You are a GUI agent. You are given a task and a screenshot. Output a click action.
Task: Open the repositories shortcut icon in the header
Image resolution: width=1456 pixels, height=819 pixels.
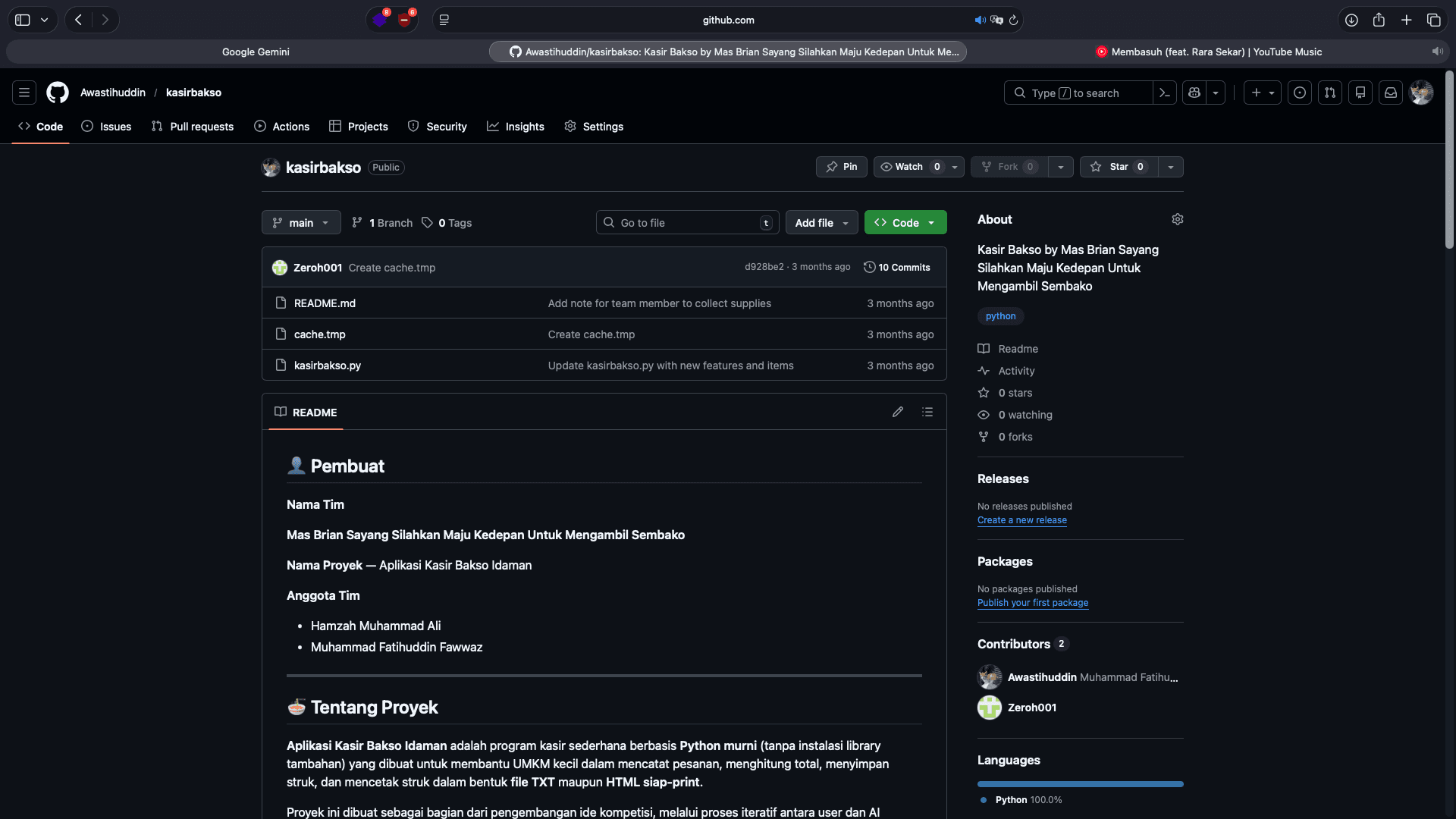tap(1360, 93)
